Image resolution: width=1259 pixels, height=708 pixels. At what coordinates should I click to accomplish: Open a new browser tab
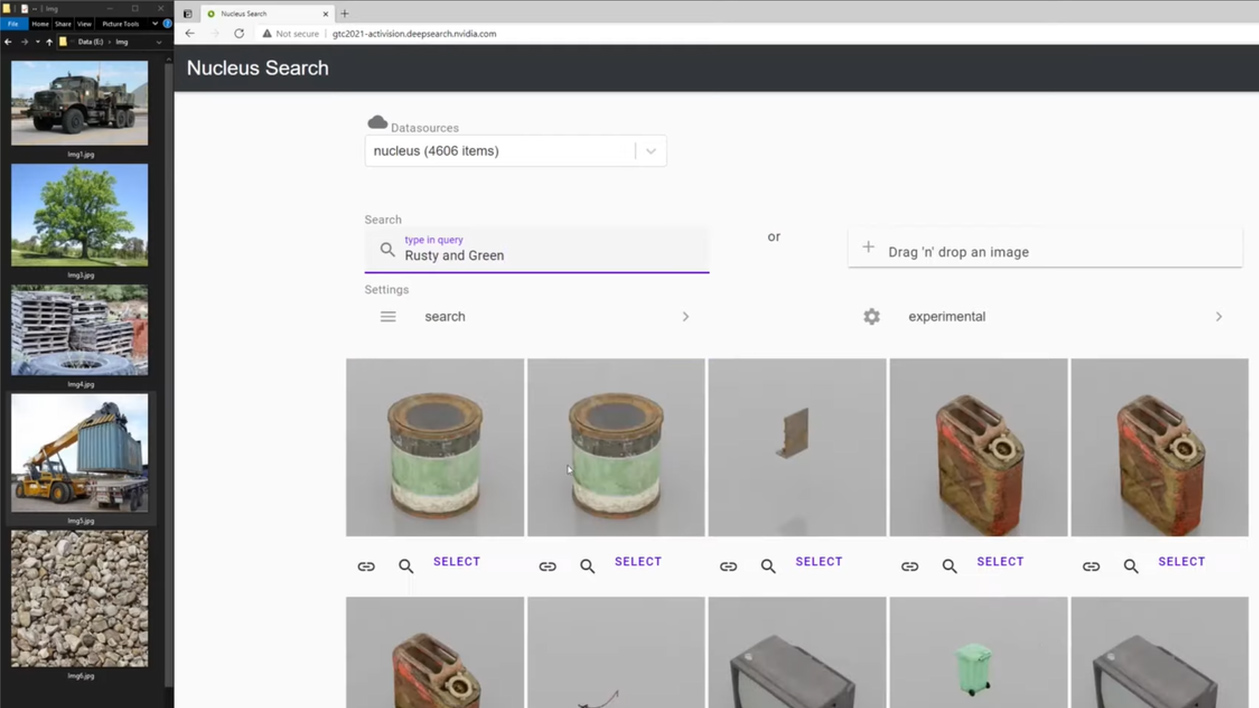(x=345, y=14)
